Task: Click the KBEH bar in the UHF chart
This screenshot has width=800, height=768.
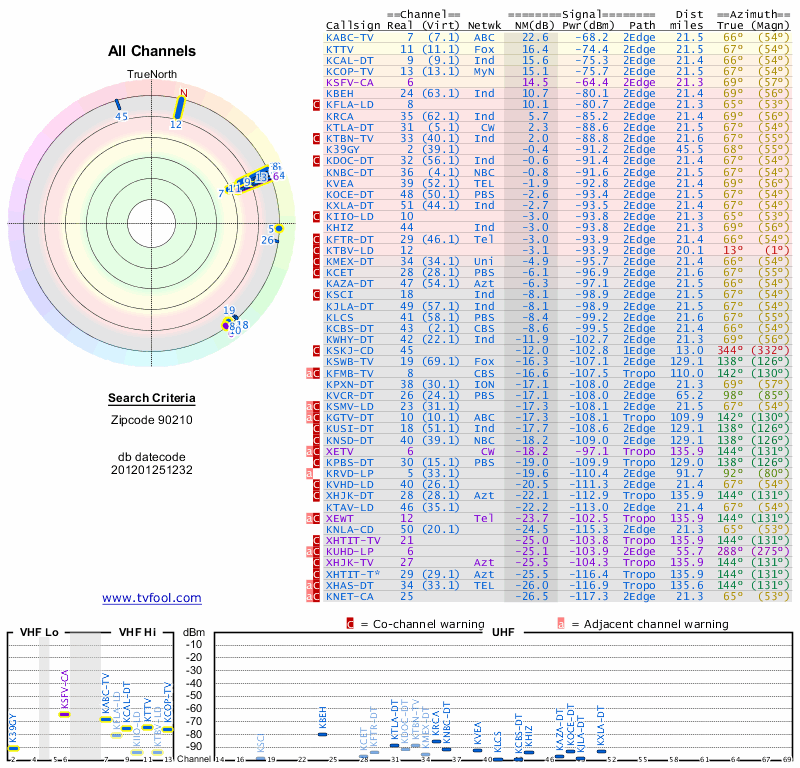Action: [322, 734]
